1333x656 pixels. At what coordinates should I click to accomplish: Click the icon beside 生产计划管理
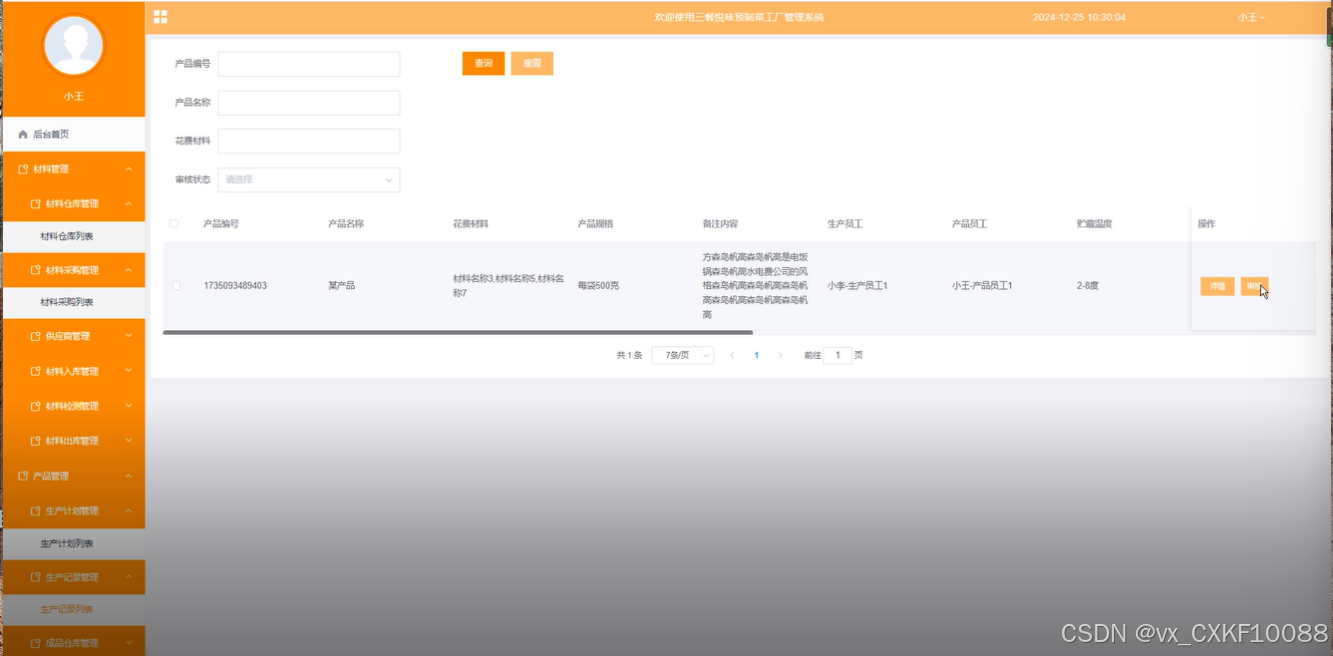36,511
